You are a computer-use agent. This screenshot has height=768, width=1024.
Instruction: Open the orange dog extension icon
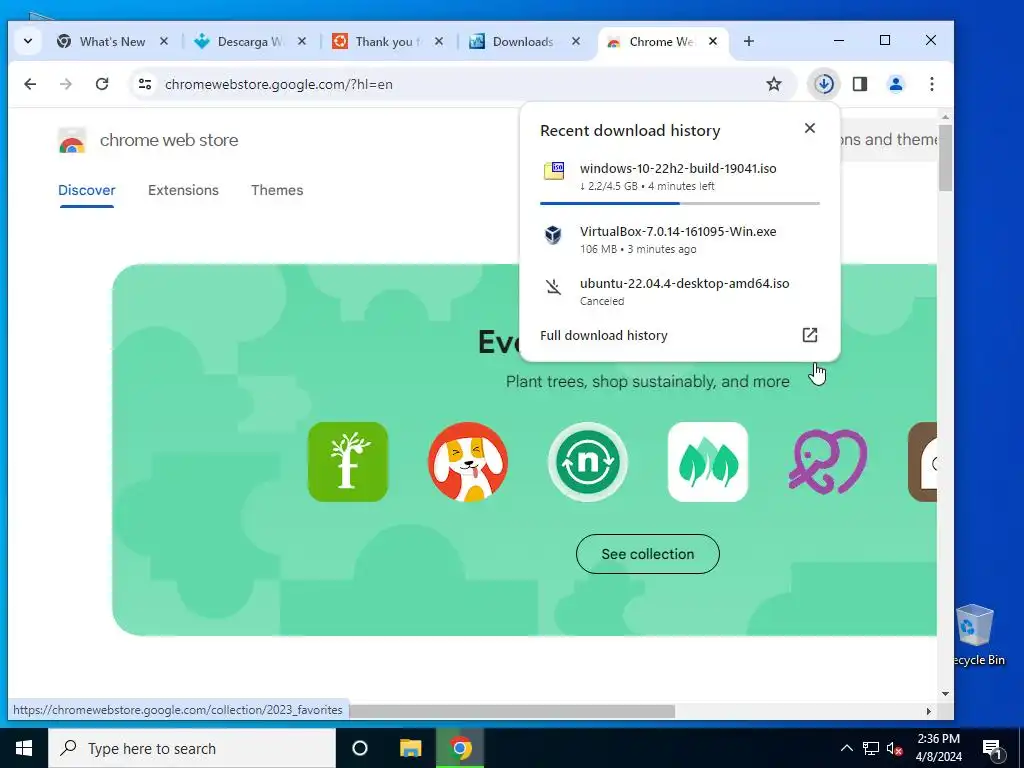point(468,462)
